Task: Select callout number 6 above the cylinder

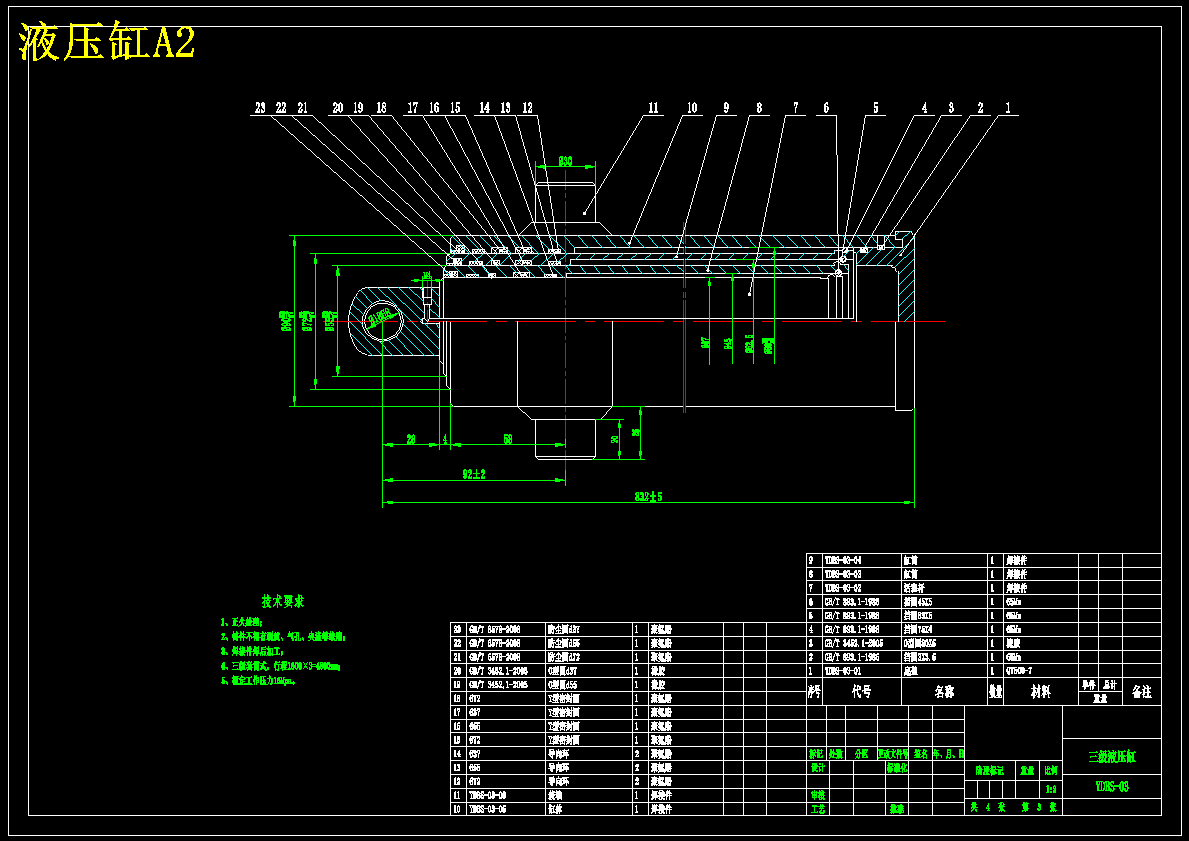Action: 827,108
